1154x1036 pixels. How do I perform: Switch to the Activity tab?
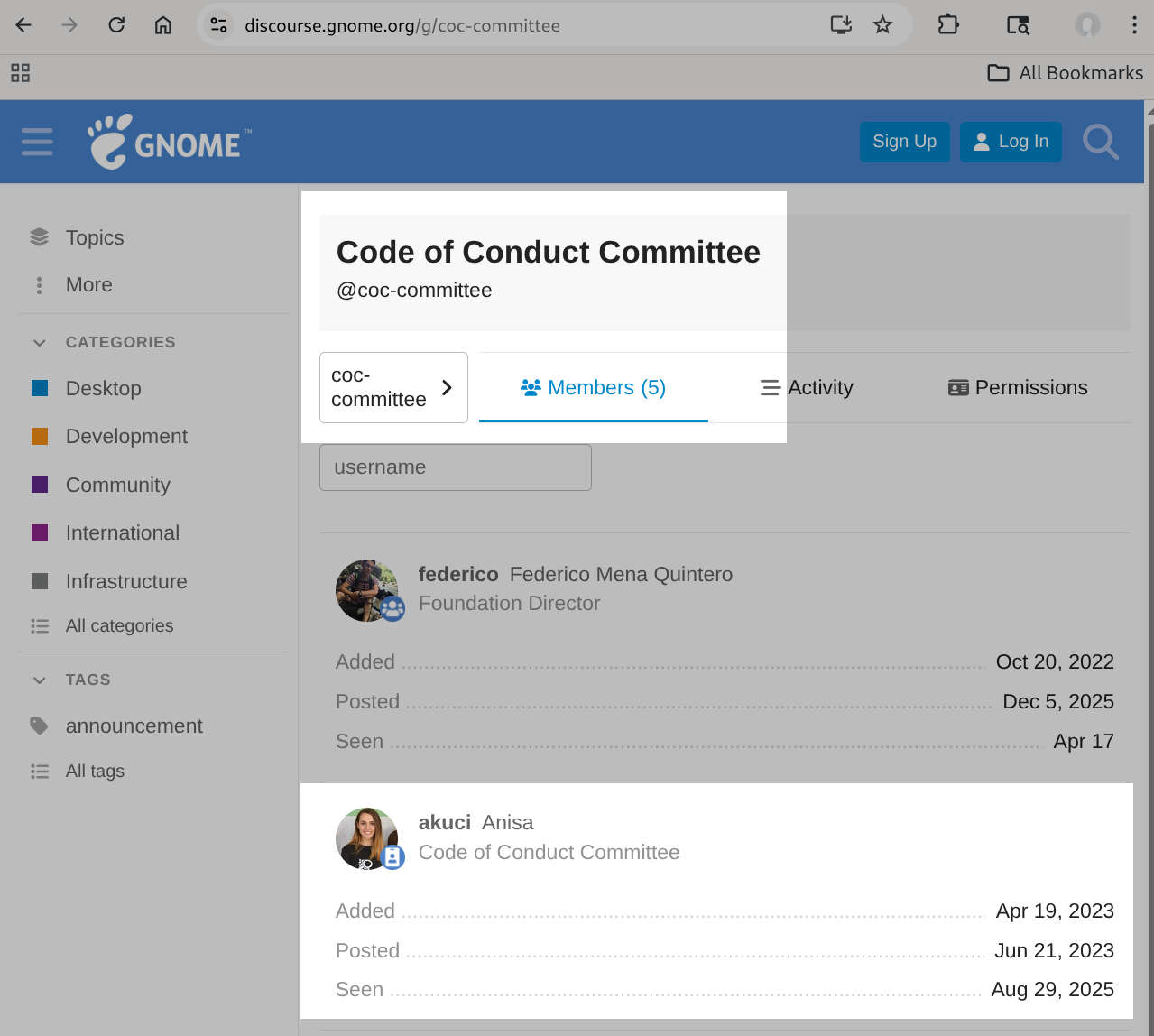coord(806,387)
